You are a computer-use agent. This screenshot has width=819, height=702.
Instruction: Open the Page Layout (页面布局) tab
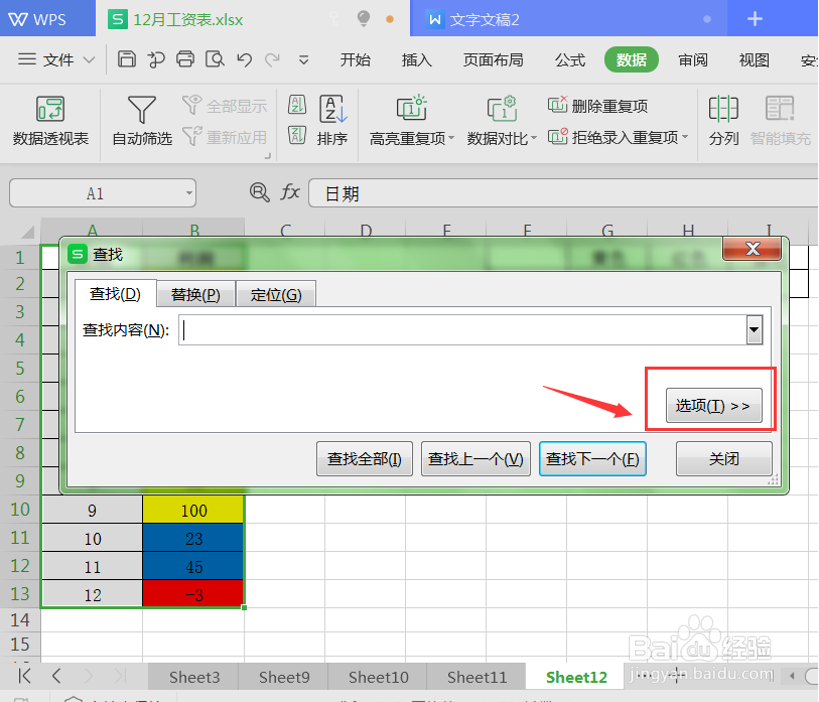click(x=493, y=60)
